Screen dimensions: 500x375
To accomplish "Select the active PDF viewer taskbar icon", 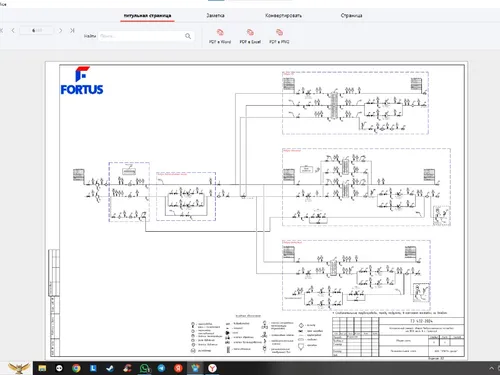I will tap(195, 368).
